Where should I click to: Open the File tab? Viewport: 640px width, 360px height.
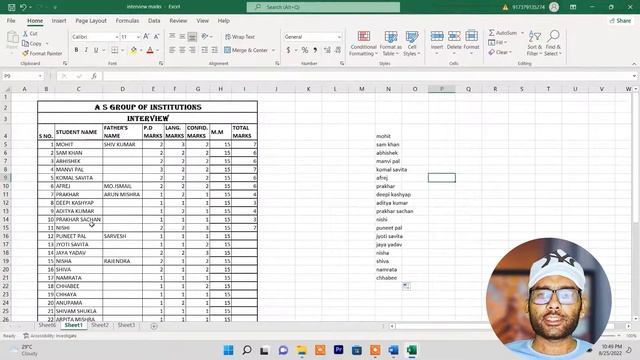pyautogui.click(x=11, y=20)
